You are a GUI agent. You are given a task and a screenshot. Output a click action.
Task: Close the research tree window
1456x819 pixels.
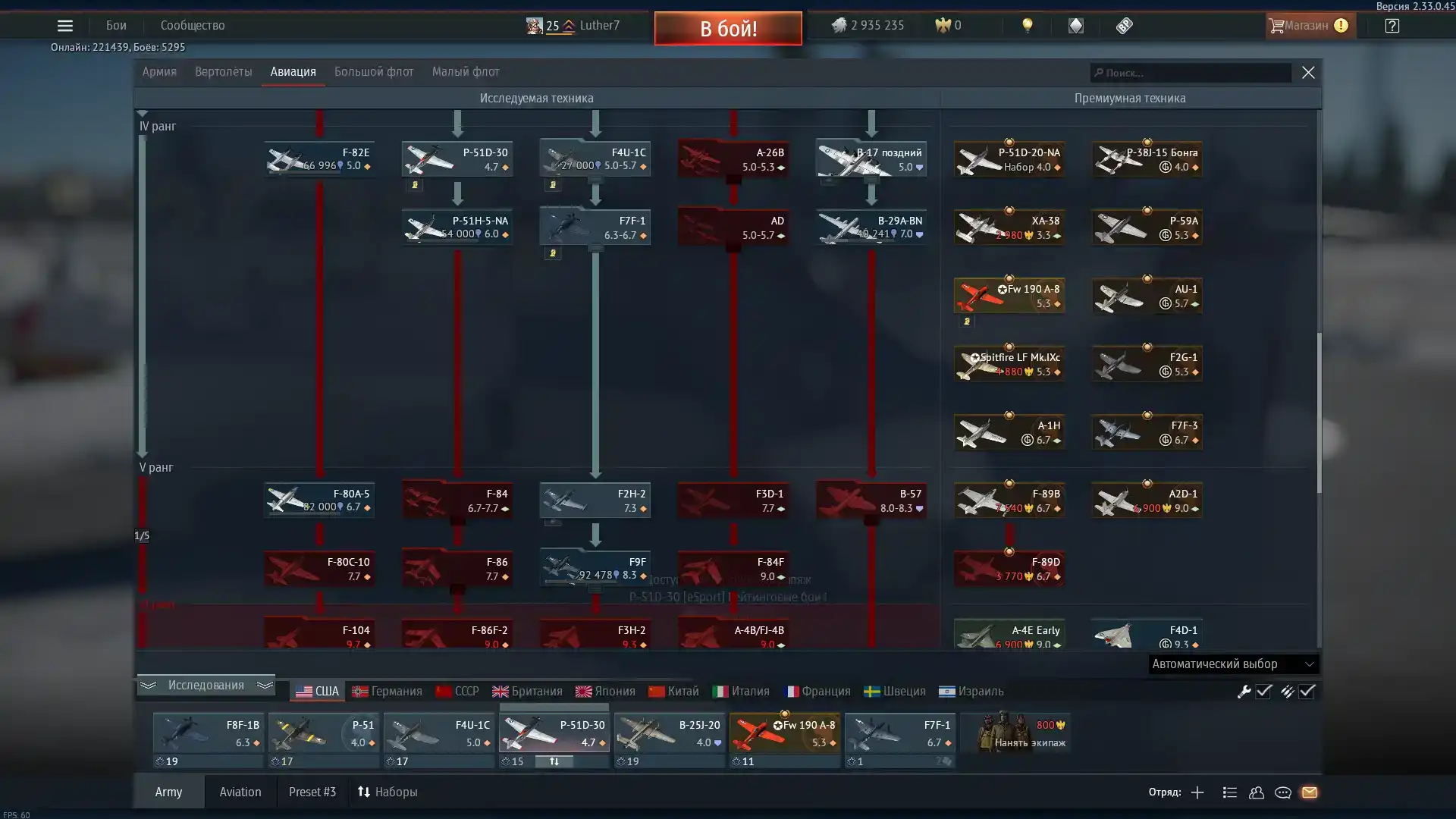[1308, 73]
